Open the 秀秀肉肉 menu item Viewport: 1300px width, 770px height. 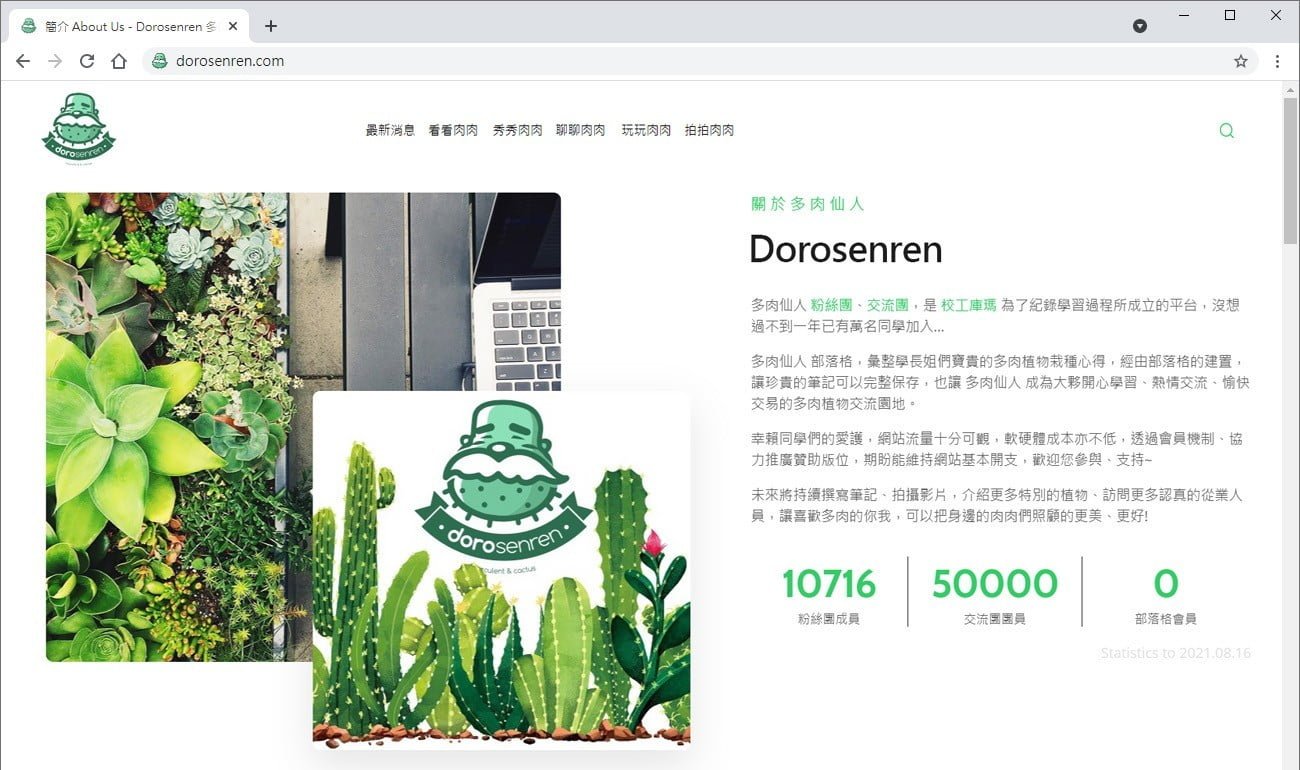tap(518, 130)
